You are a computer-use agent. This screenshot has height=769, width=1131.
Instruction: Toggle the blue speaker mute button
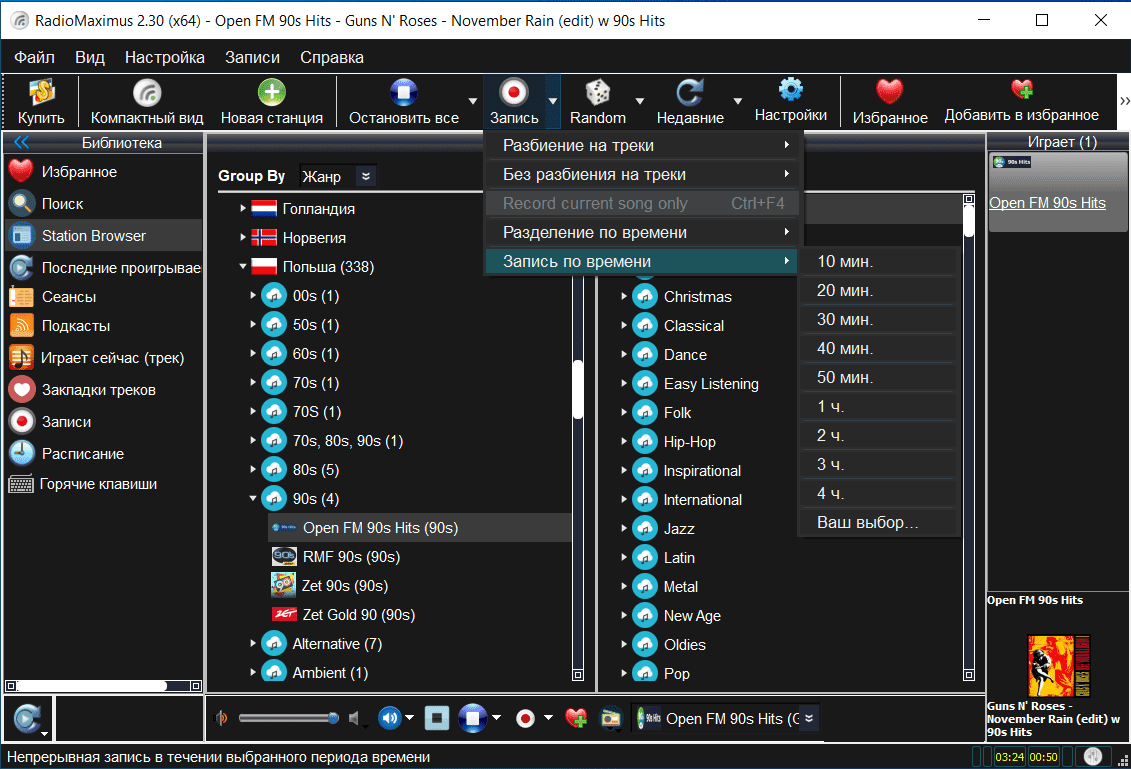pos(390,718)
